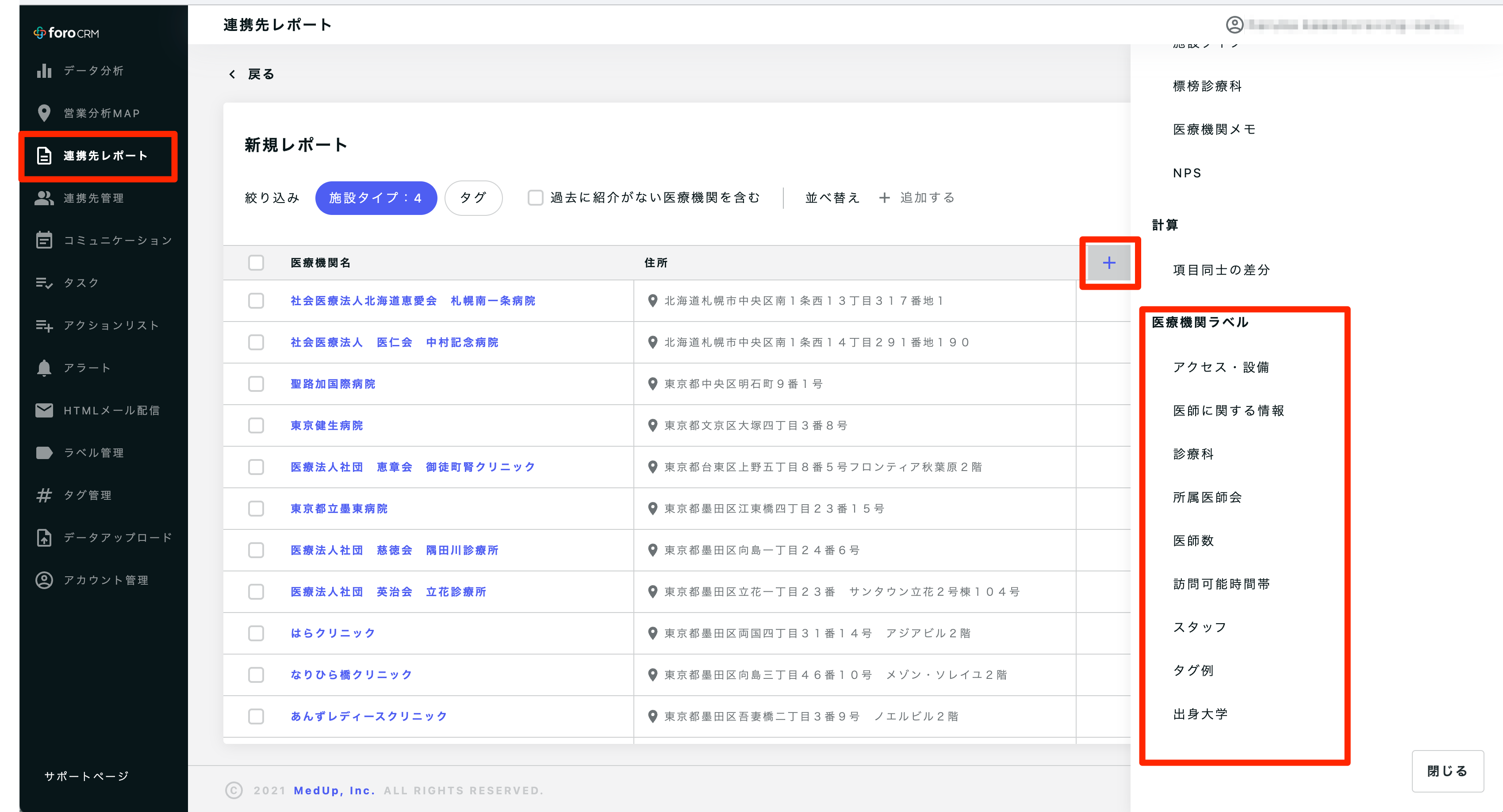Select 訪問可能時間帯 label option

(1221, 584)
